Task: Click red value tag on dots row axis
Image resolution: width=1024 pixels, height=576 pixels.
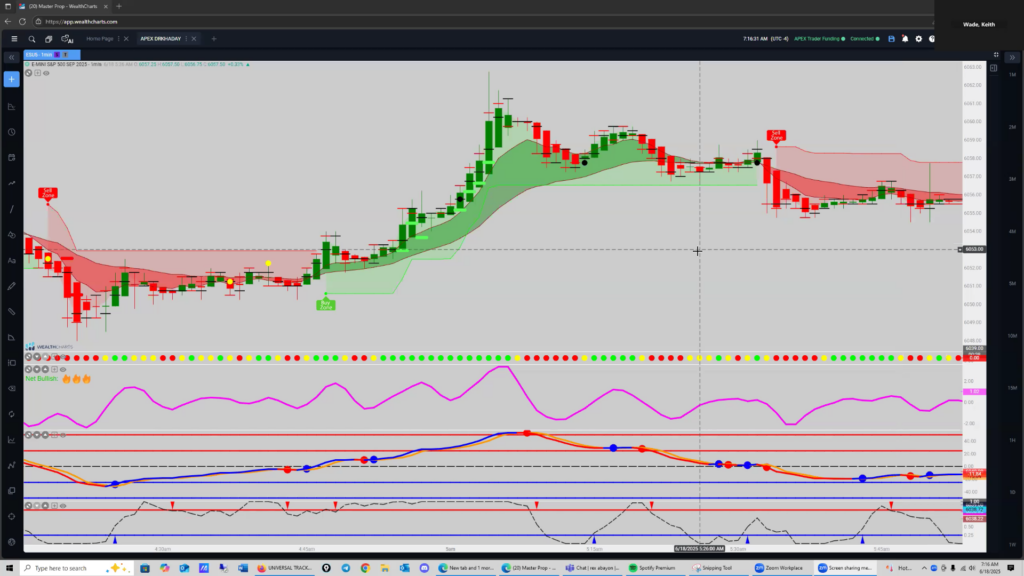Action: pyautogui.click(x=974, y=358)
